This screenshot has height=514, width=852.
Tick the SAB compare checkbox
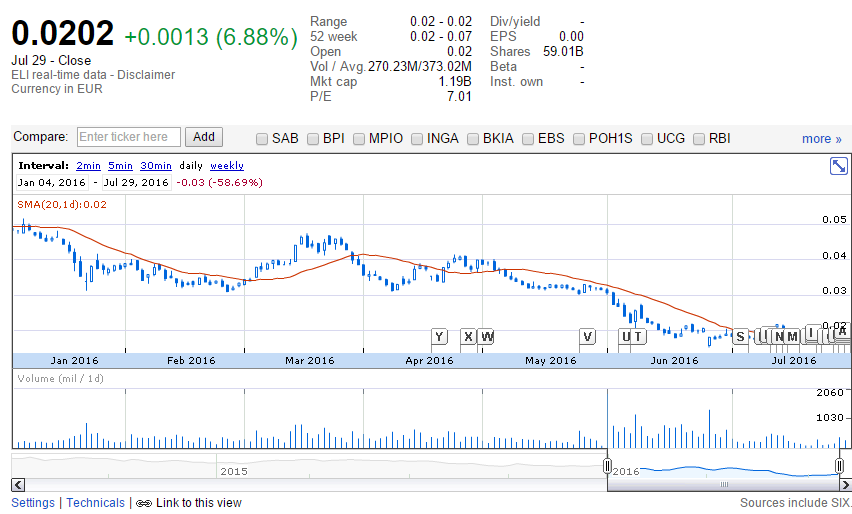[262, 139]
